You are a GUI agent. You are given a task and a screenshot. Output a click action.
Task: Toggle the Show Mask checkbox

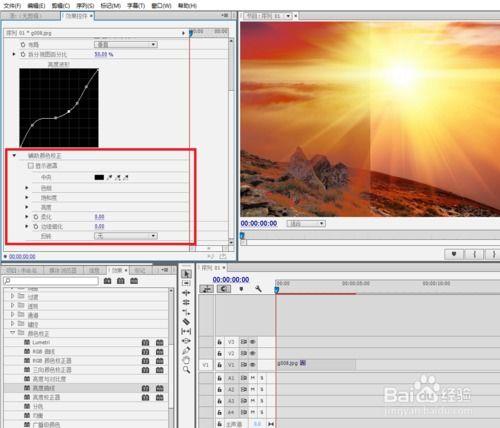click(31, 165)
